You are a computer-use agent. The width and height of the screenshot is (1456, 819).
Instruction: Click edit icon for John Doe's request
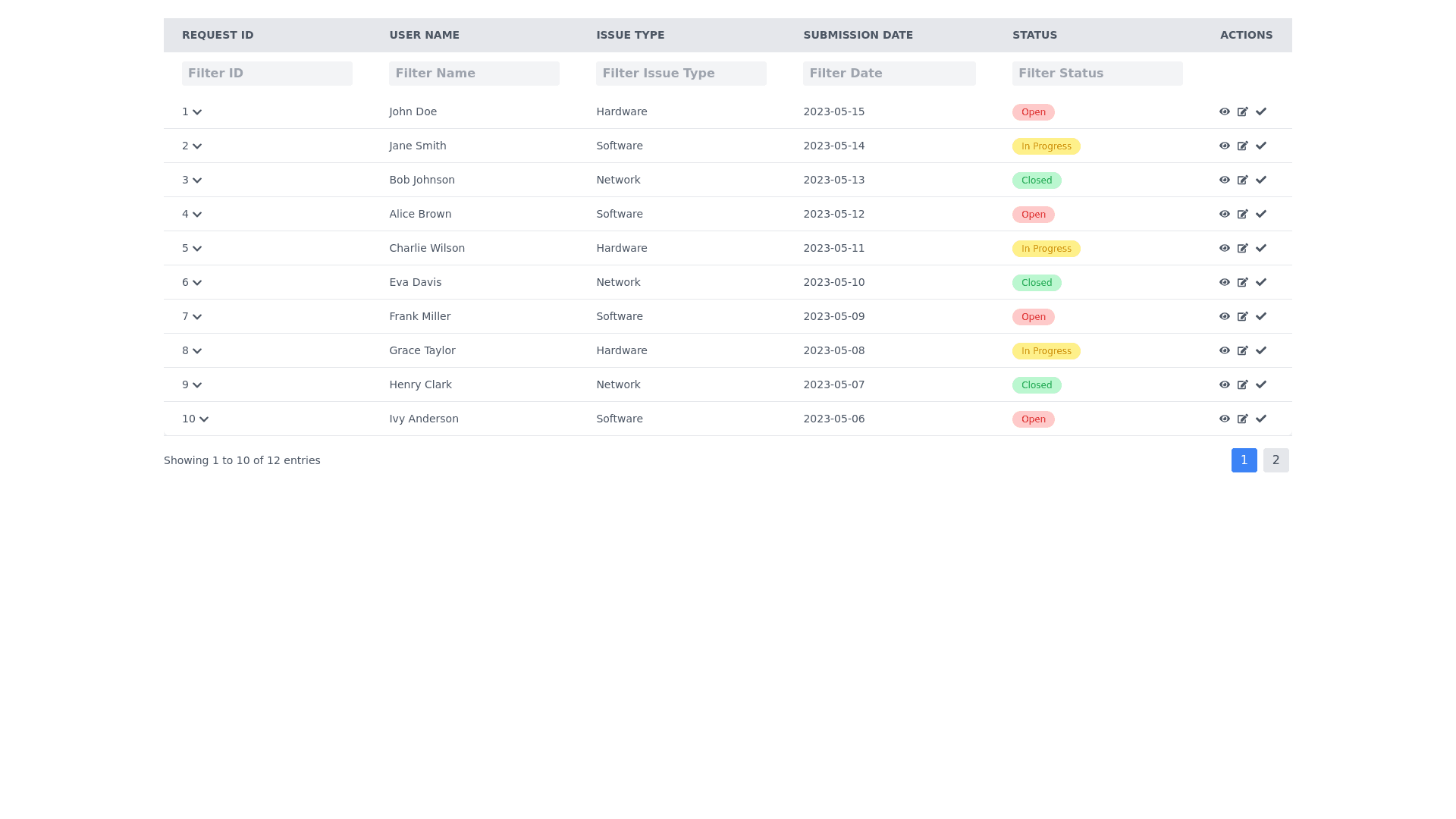[1242, 111]
